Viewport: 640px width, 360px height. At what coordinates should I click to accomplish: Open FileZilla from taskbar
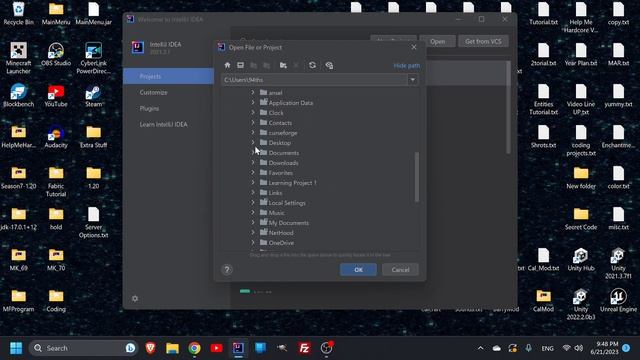[304, 348]
